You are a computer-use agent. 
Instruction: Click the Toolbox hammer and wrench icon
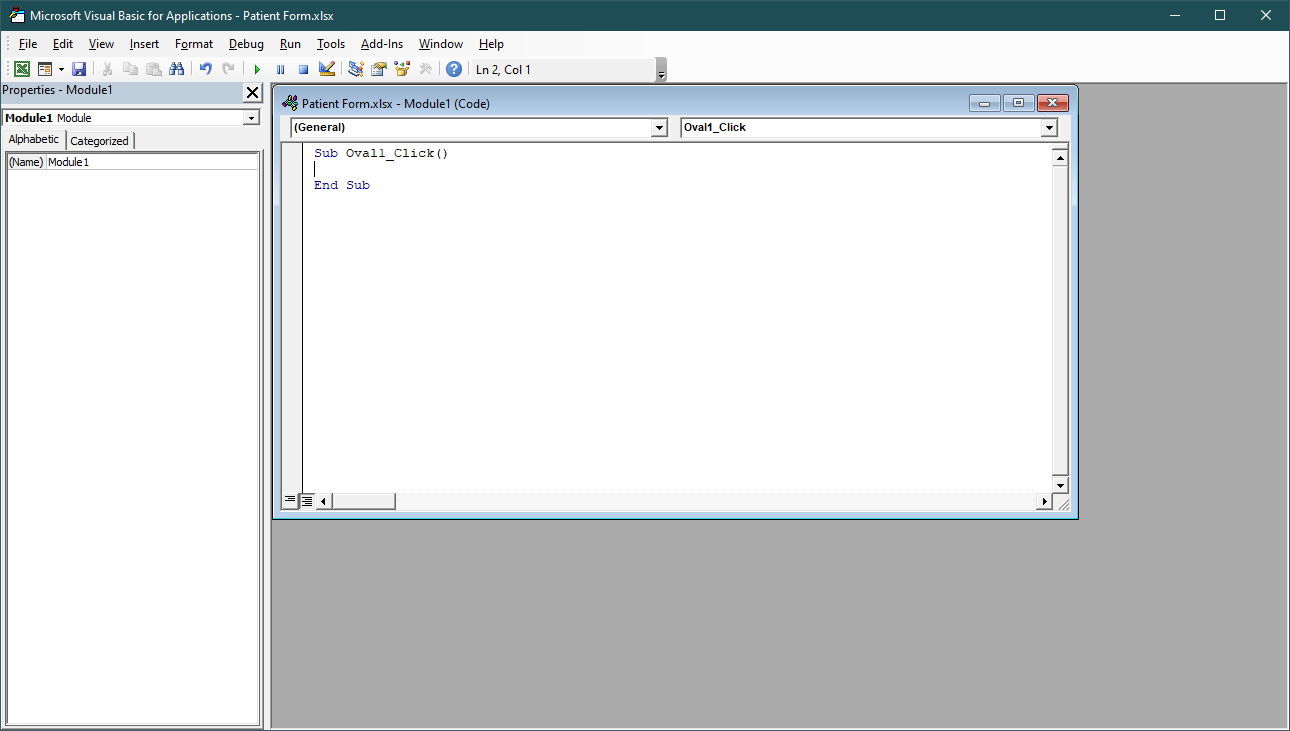425,69
